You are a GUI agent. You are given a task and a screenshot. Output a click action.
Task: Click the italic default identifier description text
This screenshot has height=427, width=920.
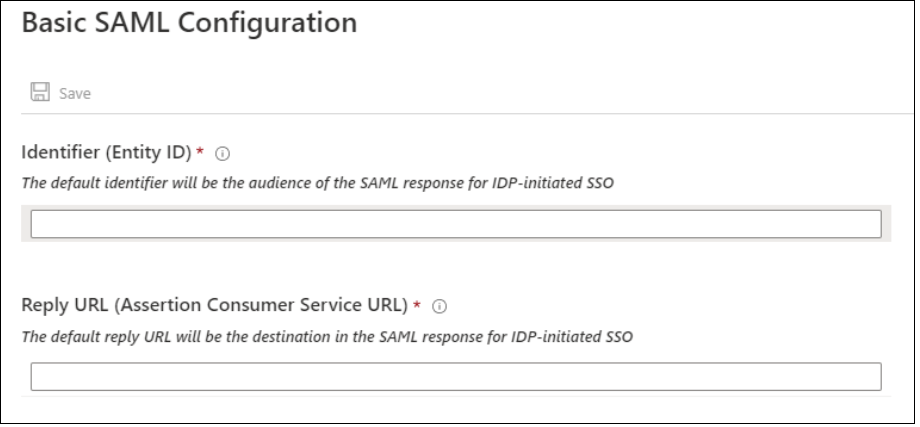(317, 183)
